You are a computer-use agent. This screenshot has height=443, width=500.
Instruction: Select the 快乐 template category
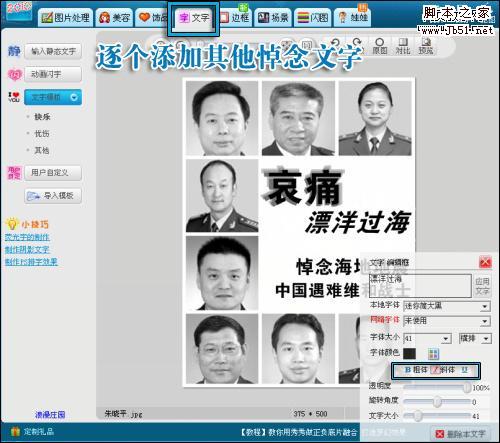point(42,117)
